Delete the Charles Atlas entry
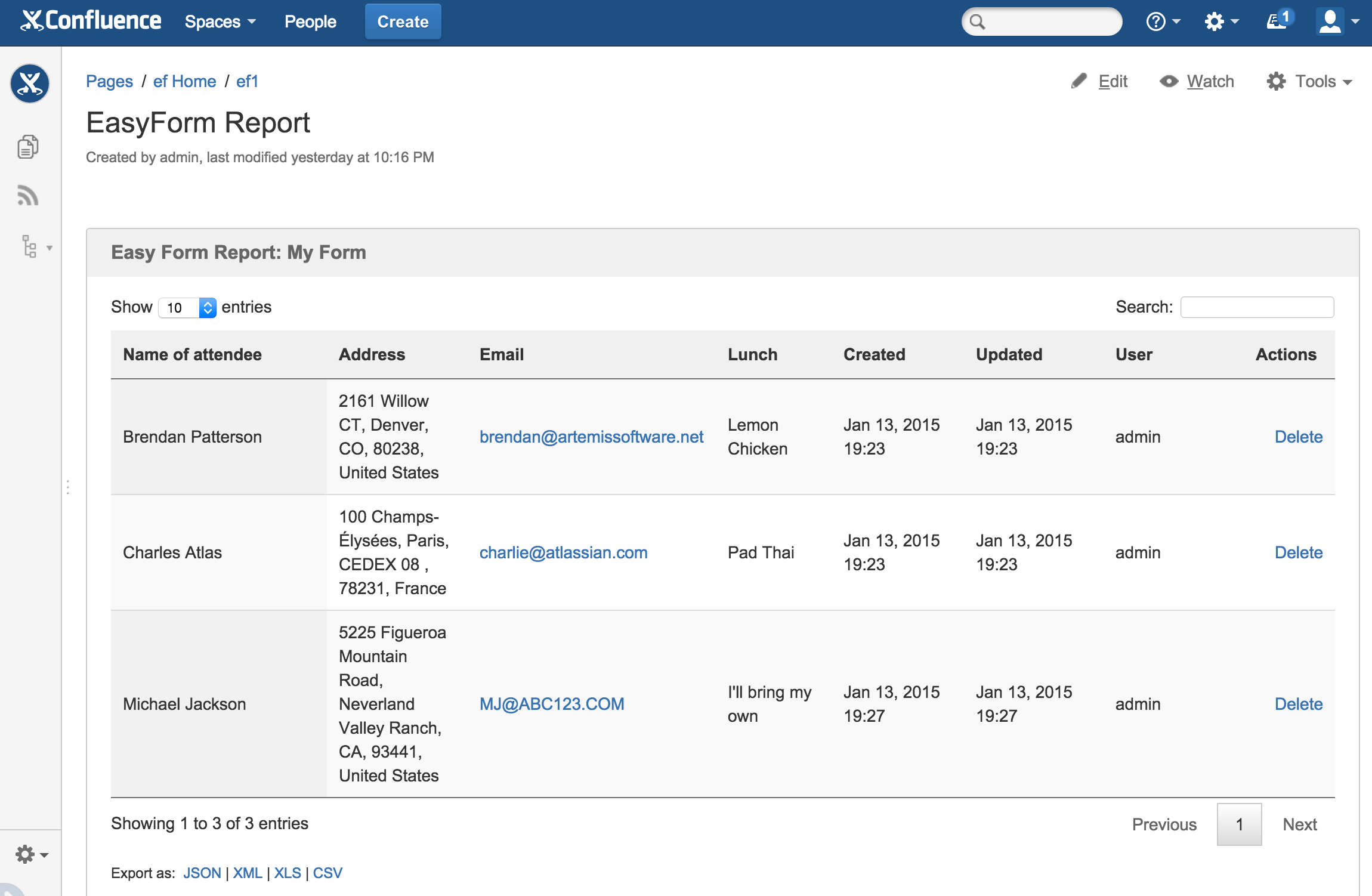1372x896 pixels. [x=1299, y=552]
